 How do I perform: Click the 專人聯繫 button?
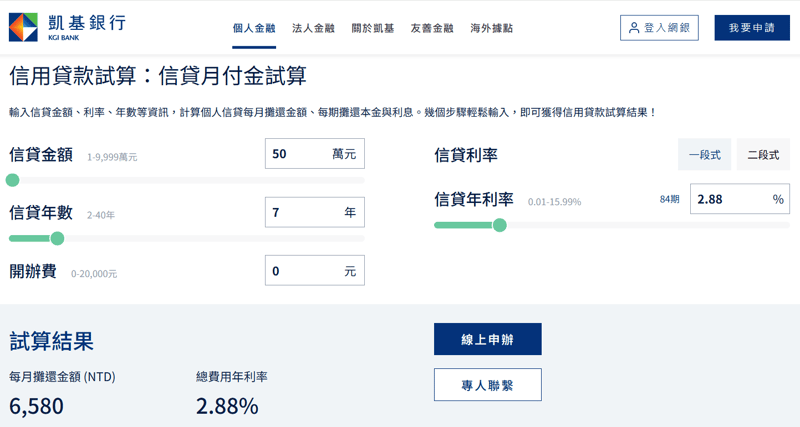(487, 385)
